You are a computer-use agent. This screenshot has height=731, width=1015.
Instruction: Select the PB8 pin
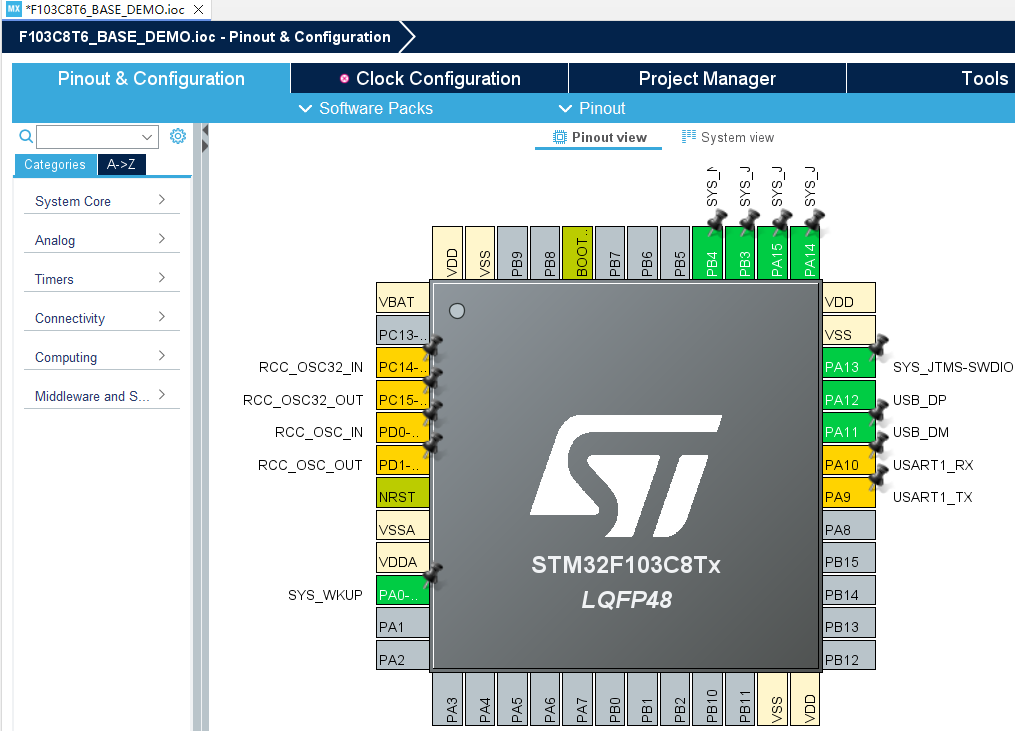[545, 253]
